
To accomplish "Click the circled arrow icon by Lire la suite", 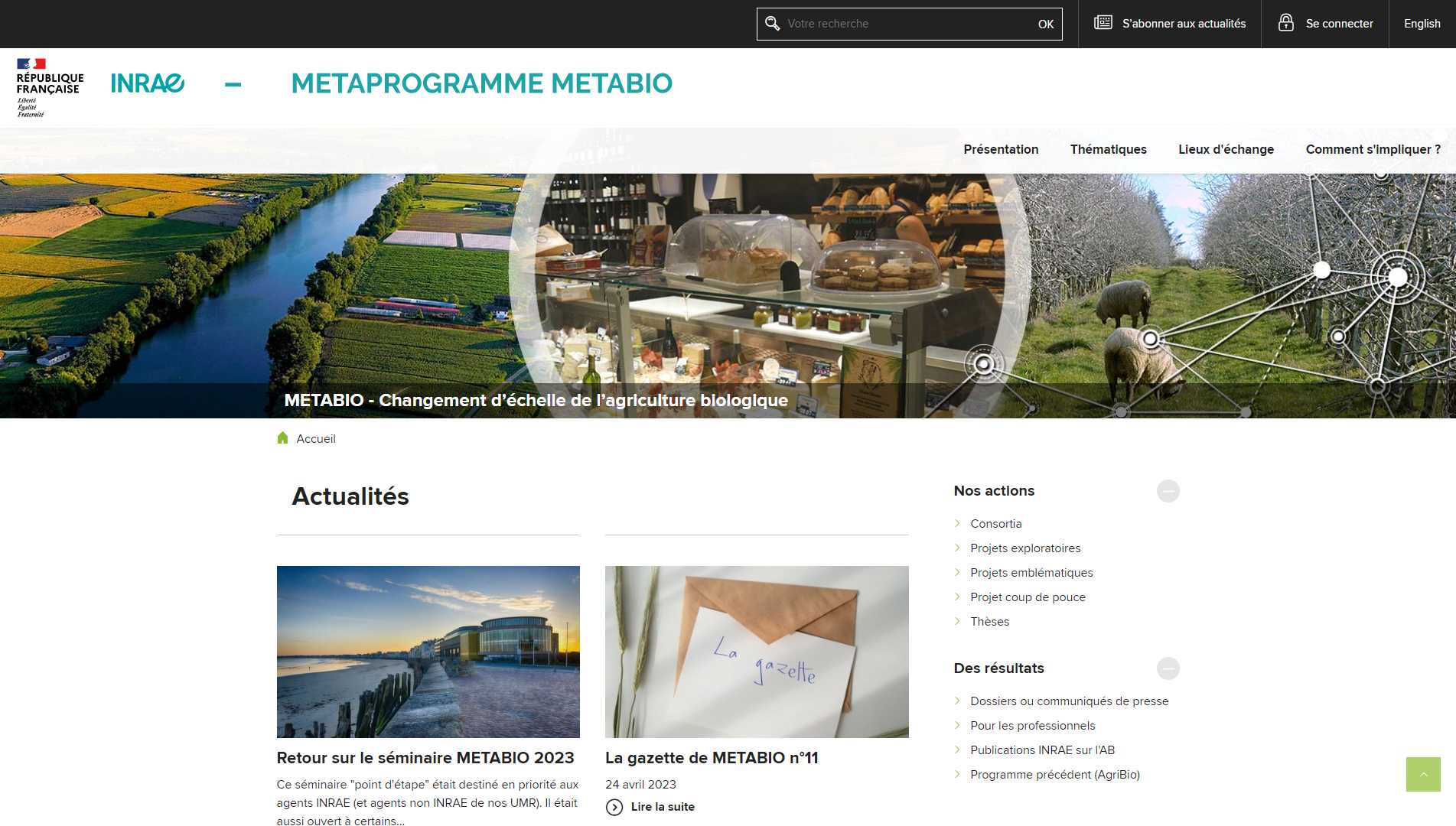I will click(614, 807).
